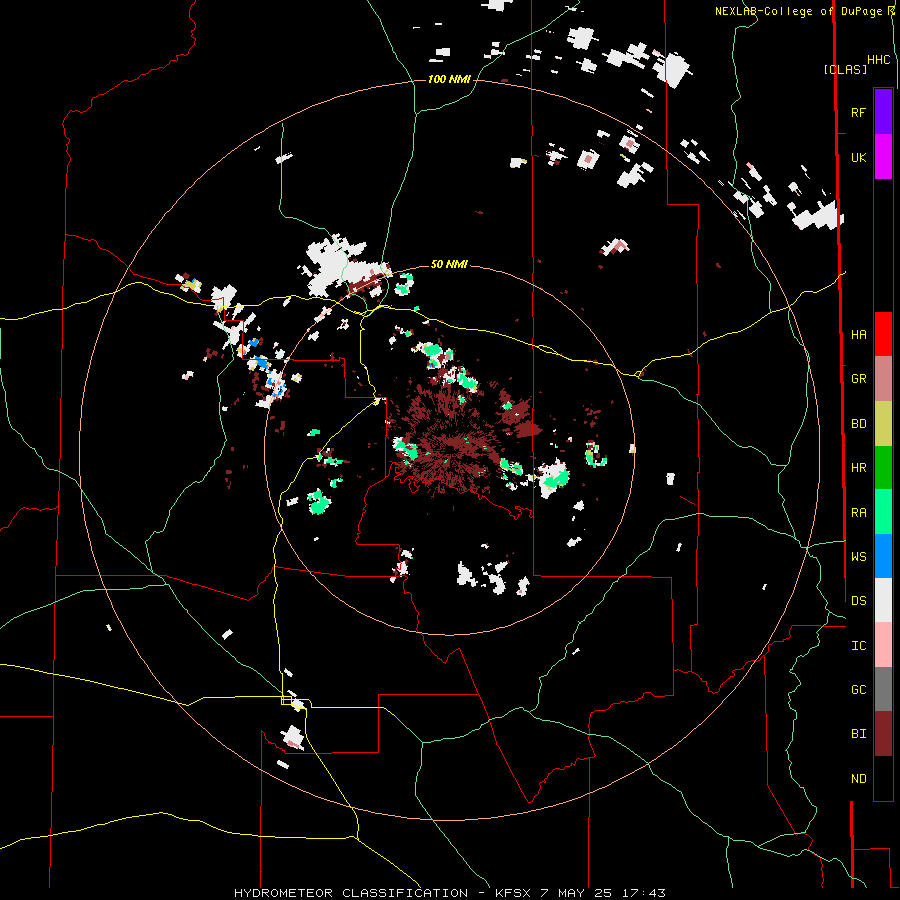This screenshot has height=900, width=900.
Task: Select the GC gray legend swatch
Action: tap(883, 689)
